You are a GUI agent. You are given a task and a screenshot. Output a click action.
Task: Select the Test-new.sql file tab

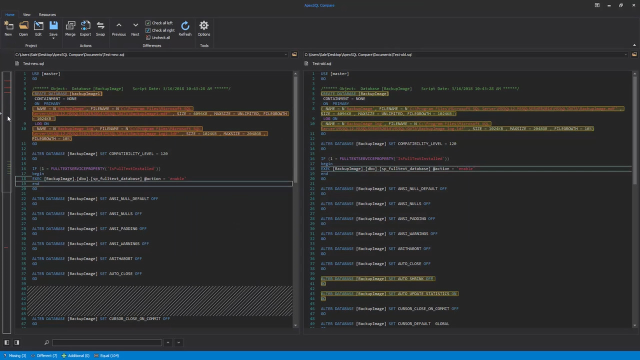[x=33, y=64]
